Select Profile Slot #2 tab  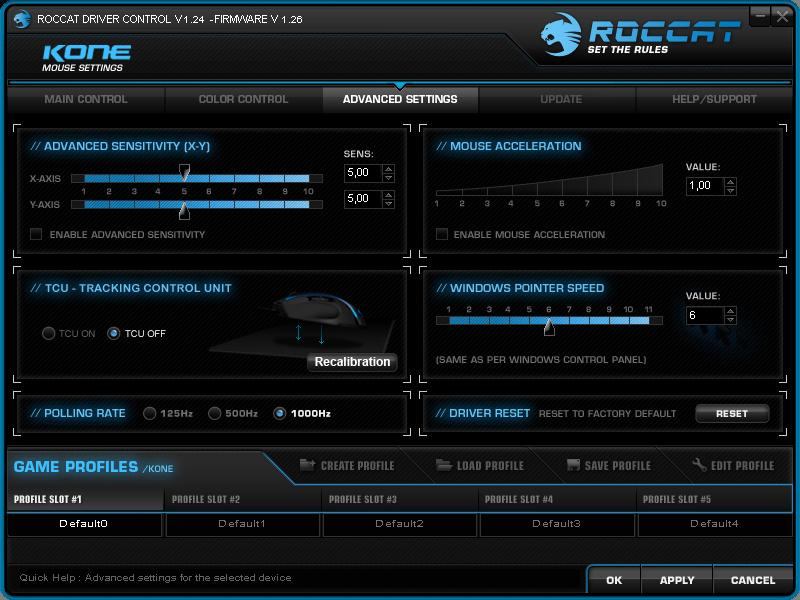click(x=242, y=499)
